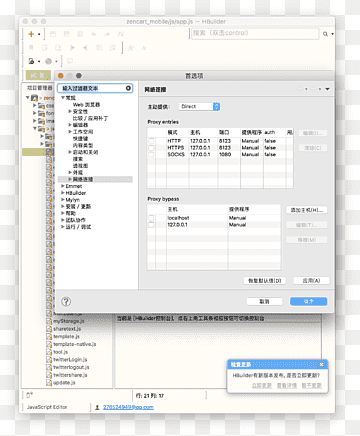Viewport: 360px width, 436px height.
Task: Expand the 运行 / 调试 preferences node
Action: [x=63, y=227]
